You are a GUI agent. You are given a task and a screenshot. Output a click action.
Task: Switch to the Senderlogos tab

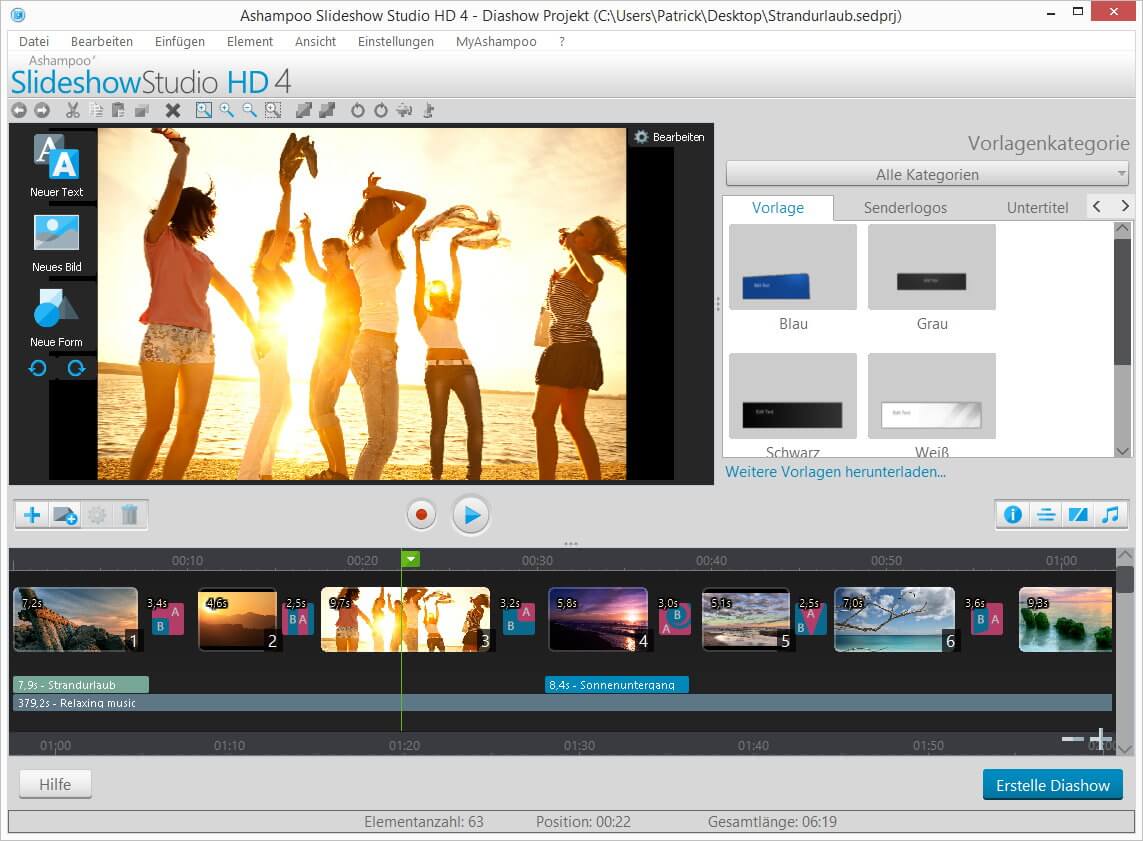905,207
